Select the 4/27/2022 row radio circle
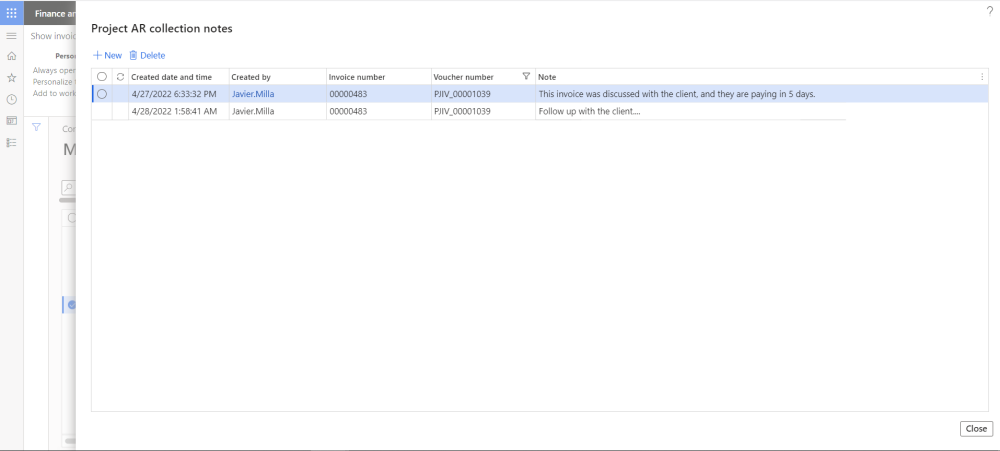The height and width of the screenshot is (451, 1000). 101,94
